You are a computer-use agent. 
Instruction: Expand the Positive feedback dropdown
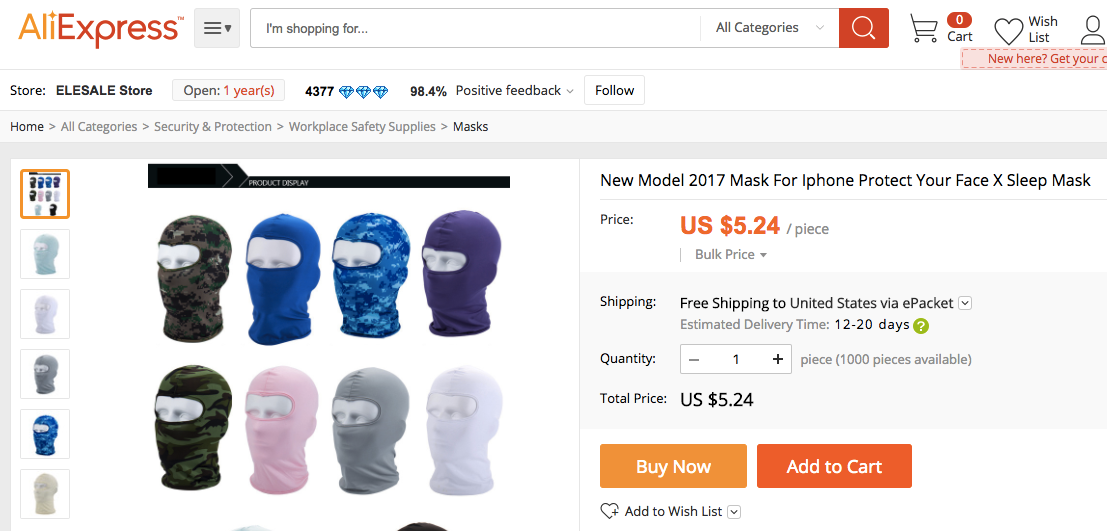click(x=514, y=90)
